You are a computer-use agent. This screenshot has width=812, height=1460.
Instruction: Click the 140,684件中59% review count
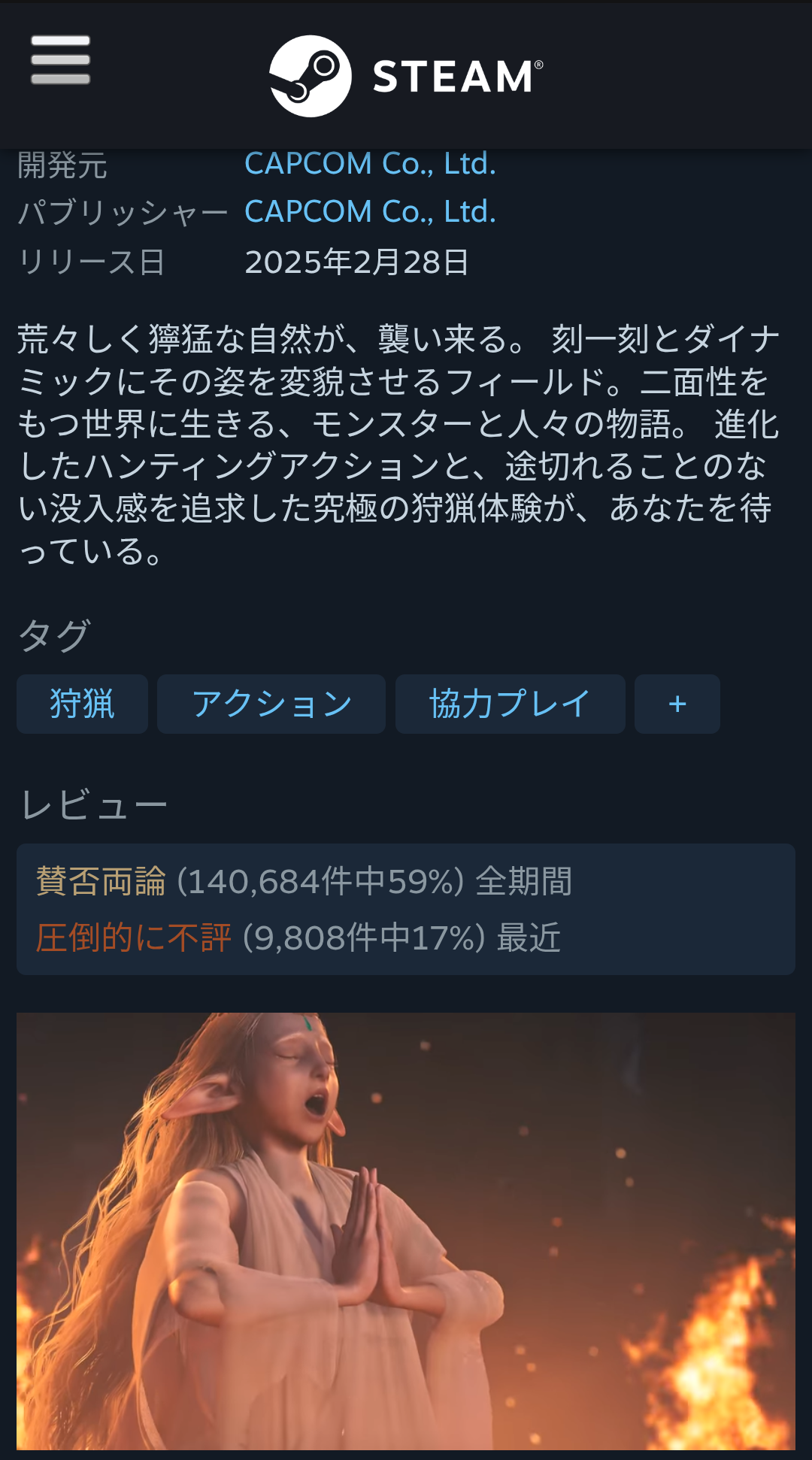pos(320,881)
